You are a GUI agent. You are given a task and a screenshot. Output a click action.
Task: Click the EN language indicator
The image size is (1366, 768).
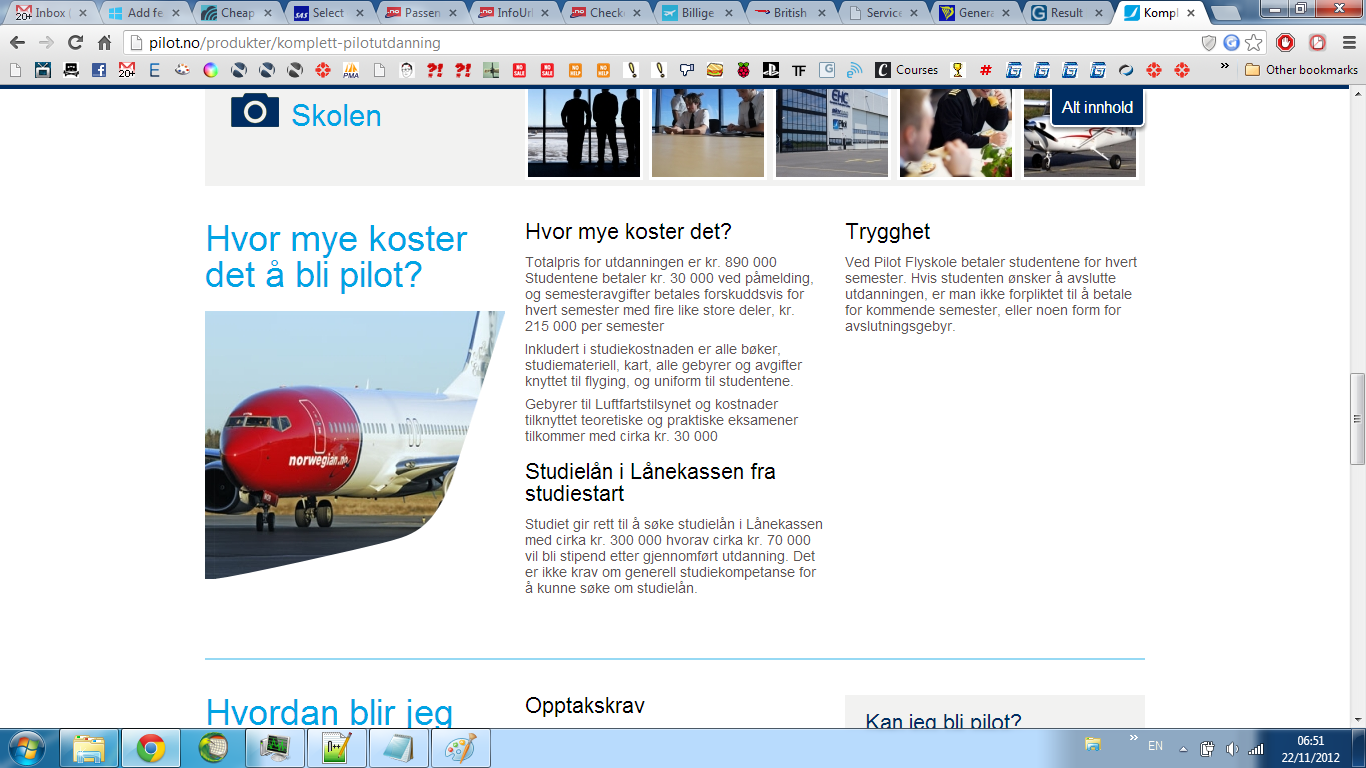tap(1155, 746)
